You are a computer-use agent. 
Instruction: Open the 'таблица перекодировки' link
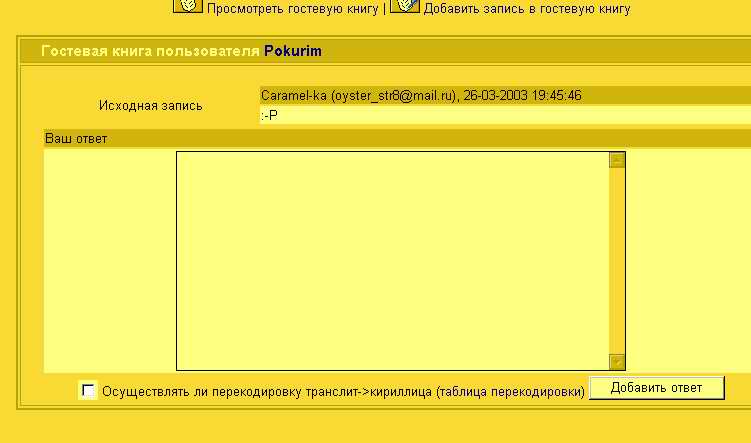coord(510,392)
